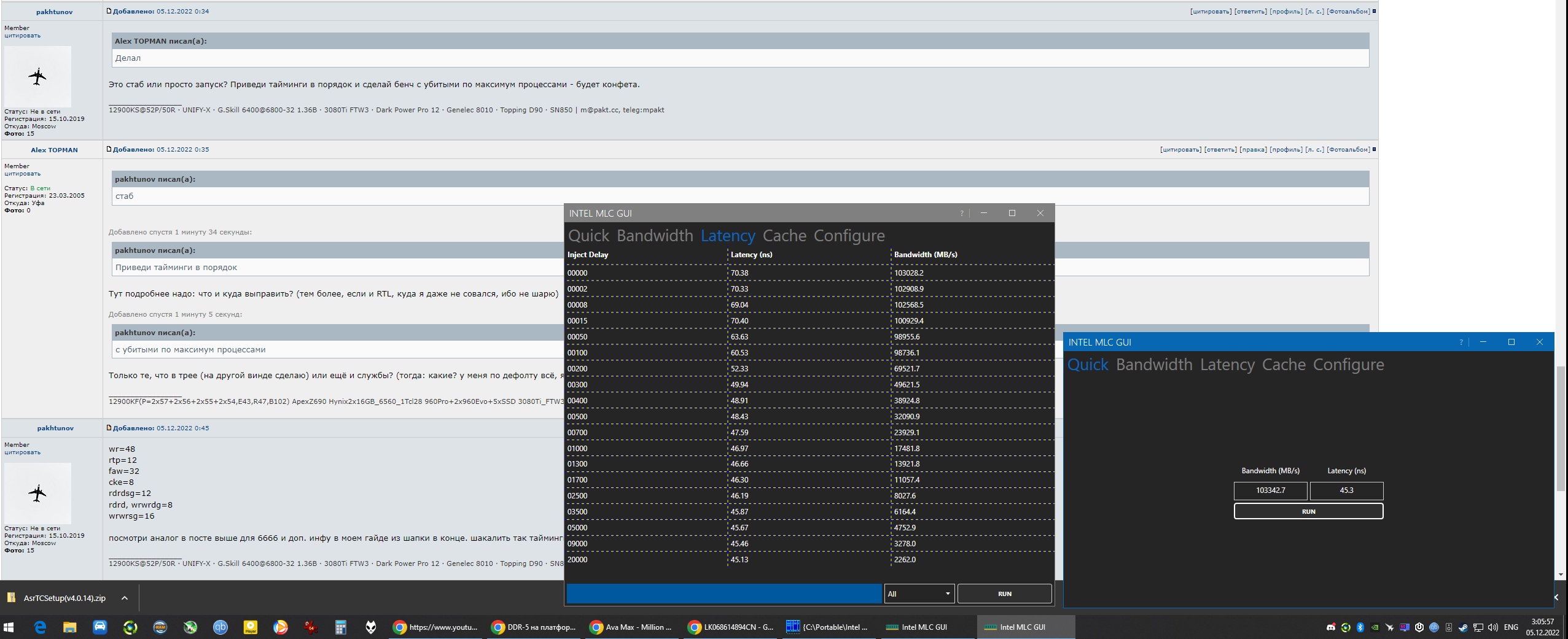Click цитировать link on the 0:34 post

(x=1211, y=11)
